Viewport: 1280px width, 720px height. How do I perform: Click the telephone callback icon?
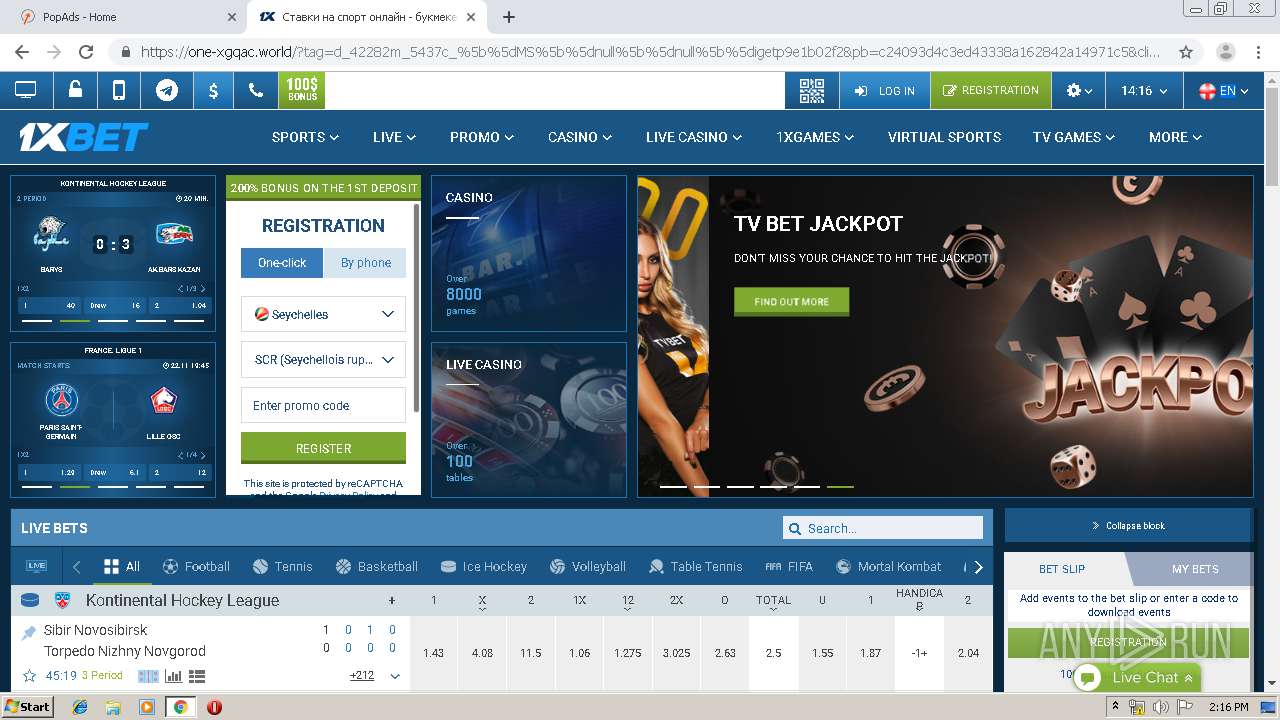256,90
